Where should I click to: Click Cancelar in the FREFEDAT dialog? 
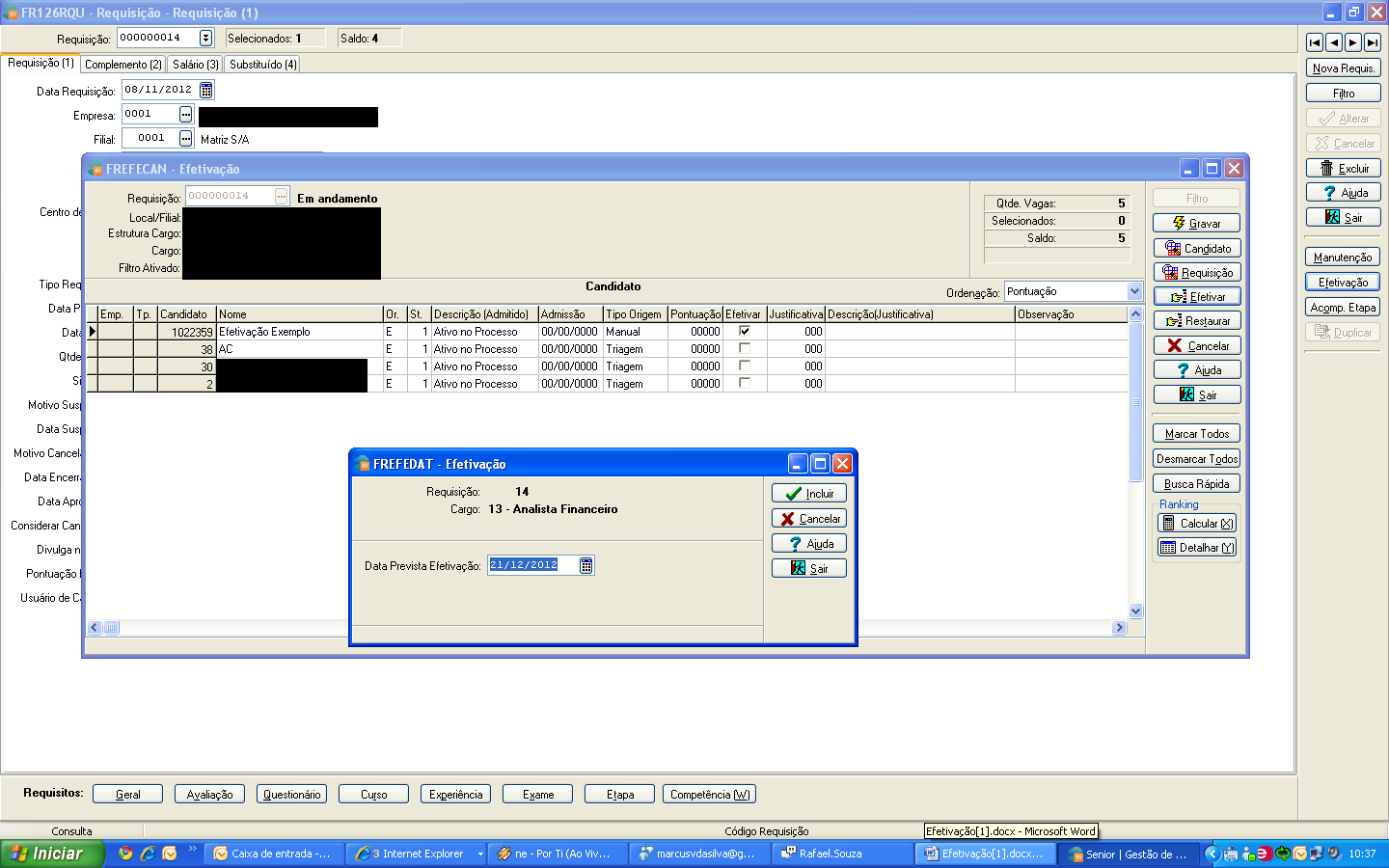pos(809,518)
